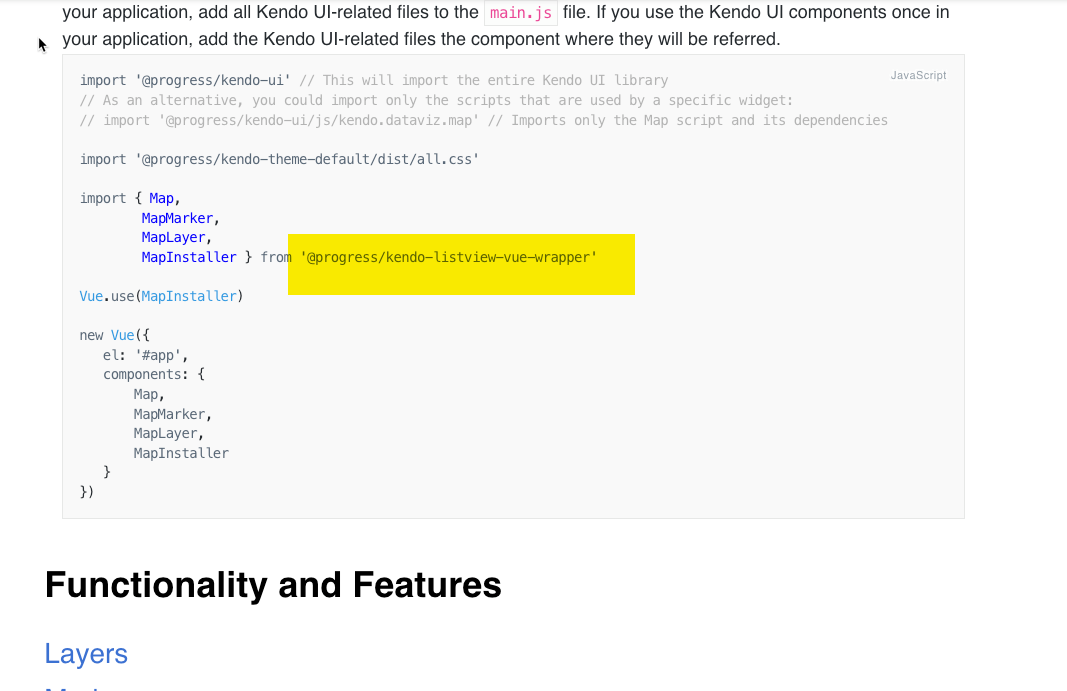Click the 'new Vue({' code line
Image resolution: width=1067 pixels, height=691 pixels.
[x=114, y=335]
